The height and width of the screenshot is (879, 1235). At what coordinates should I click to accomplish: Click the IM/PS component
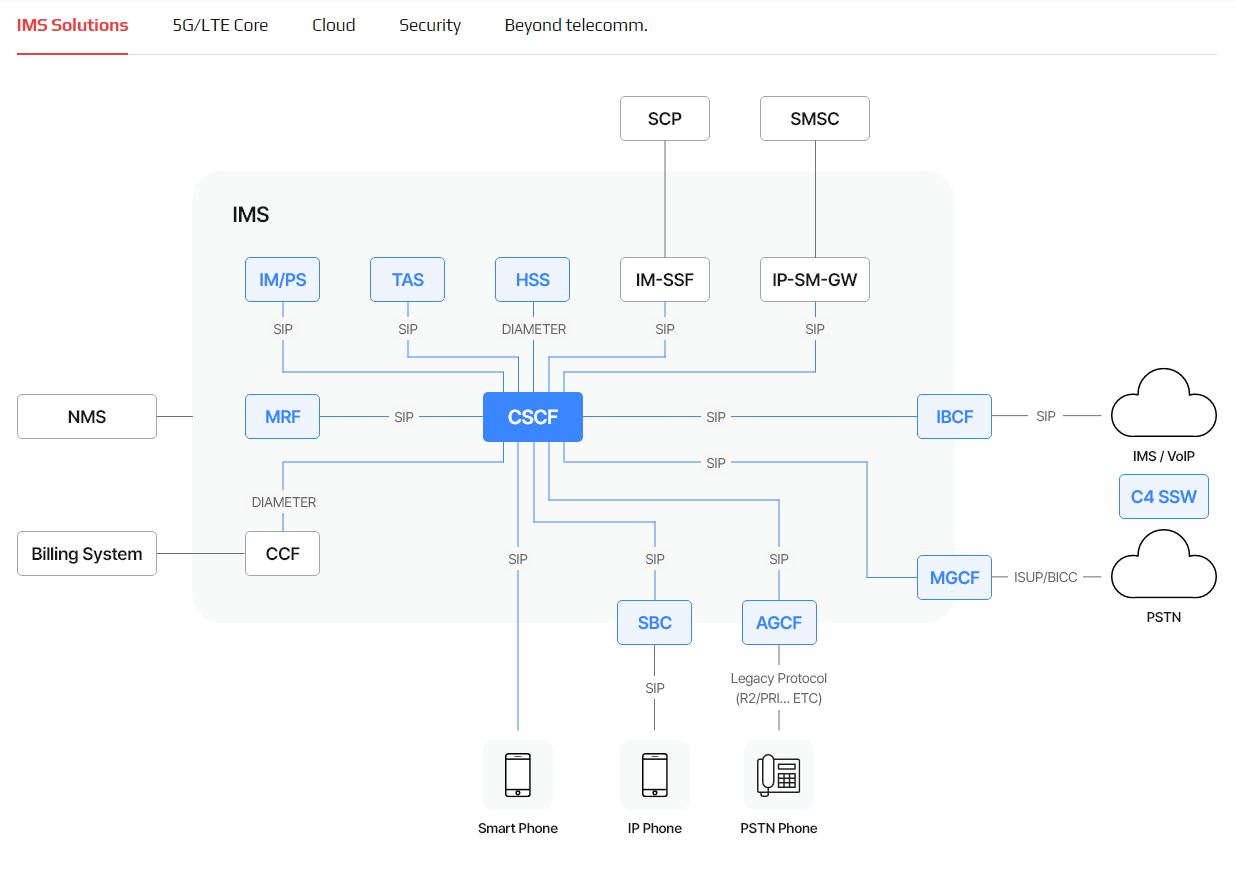282,280
